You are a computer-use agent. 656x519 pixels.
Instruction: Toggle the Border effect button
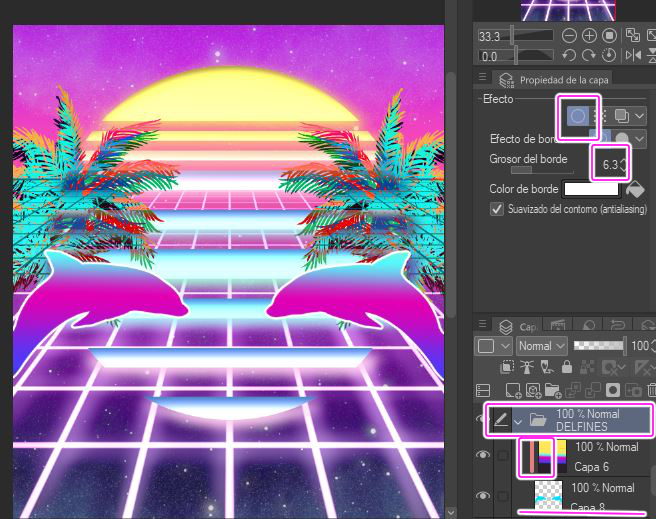[578, 116]
